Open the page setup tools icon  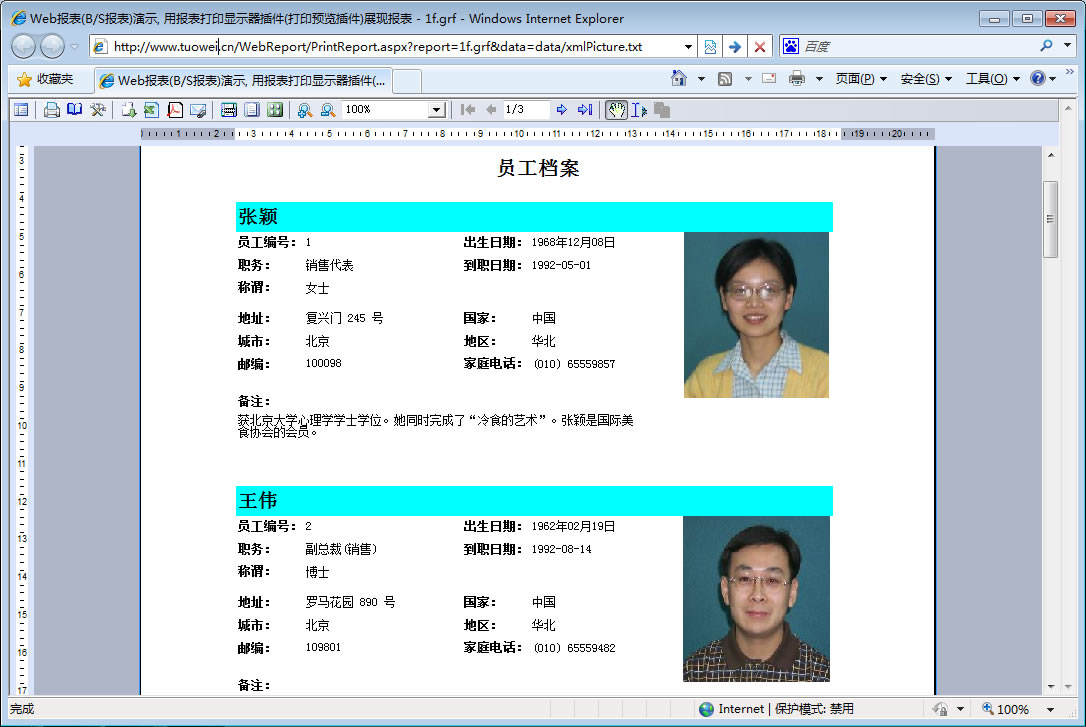click(x=98, y=110)
